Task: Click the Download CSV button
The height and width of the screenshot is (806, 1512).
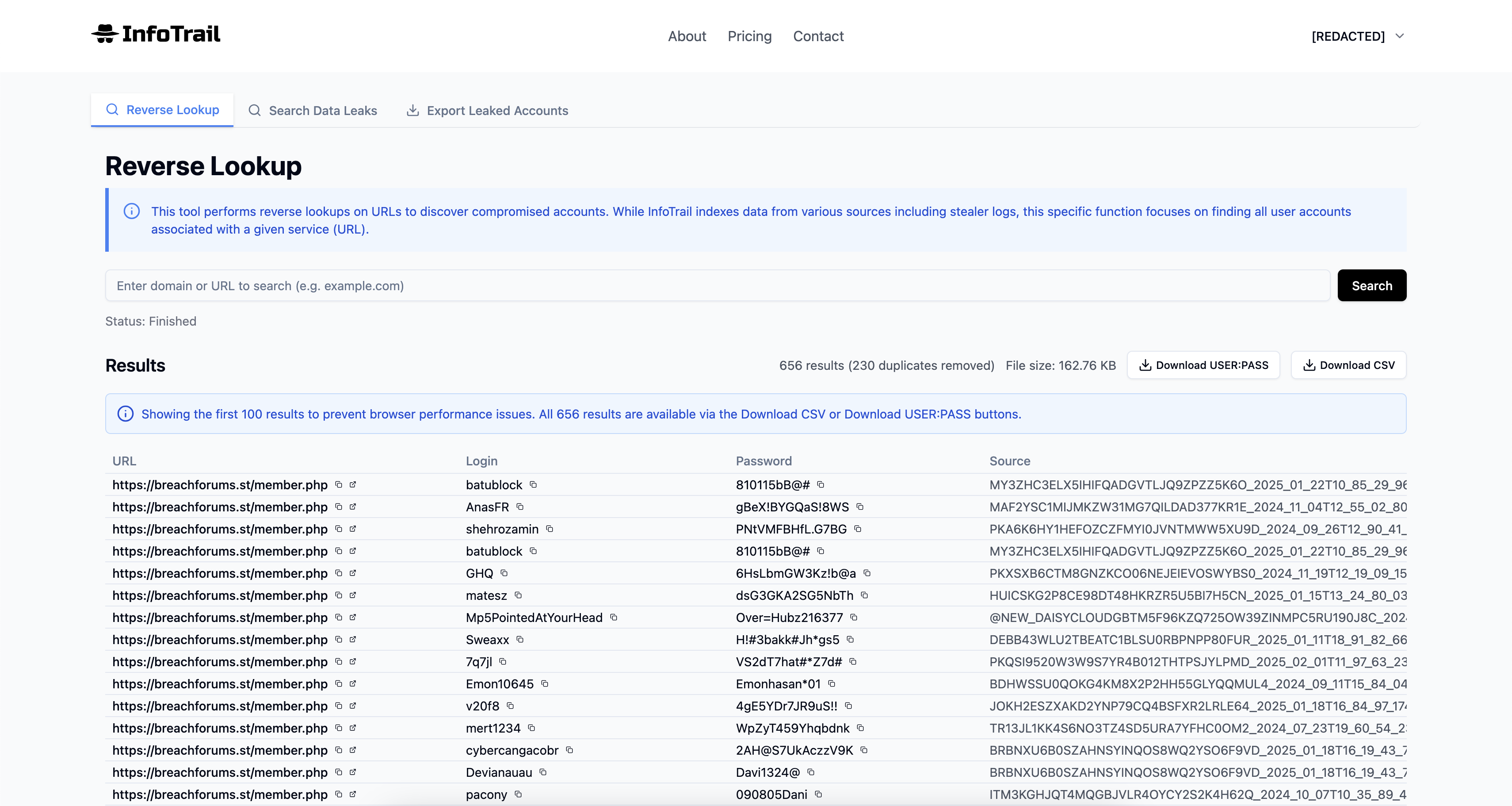Action: point(1348,365)
